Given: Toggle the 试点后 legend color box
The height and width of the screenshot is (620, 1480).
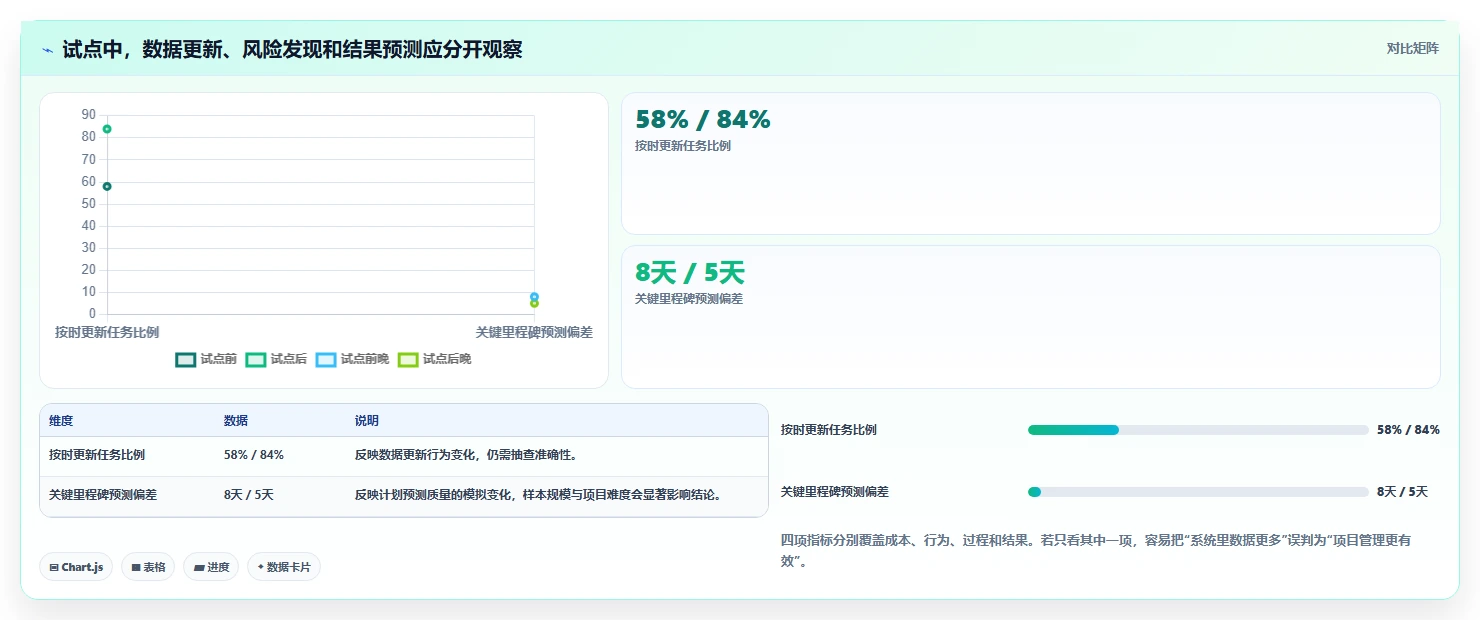Looking at the screenshot, I should point(256,360).
